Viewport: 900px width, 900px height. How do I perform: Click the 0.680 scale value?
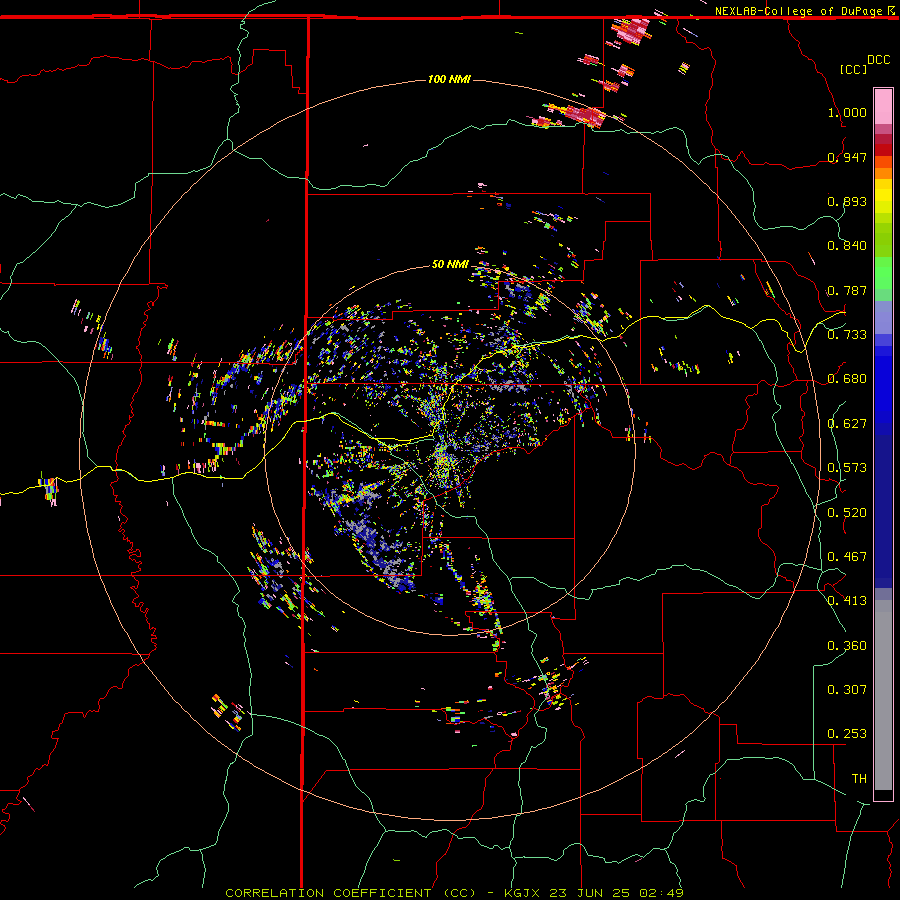[x=847, y=379]
